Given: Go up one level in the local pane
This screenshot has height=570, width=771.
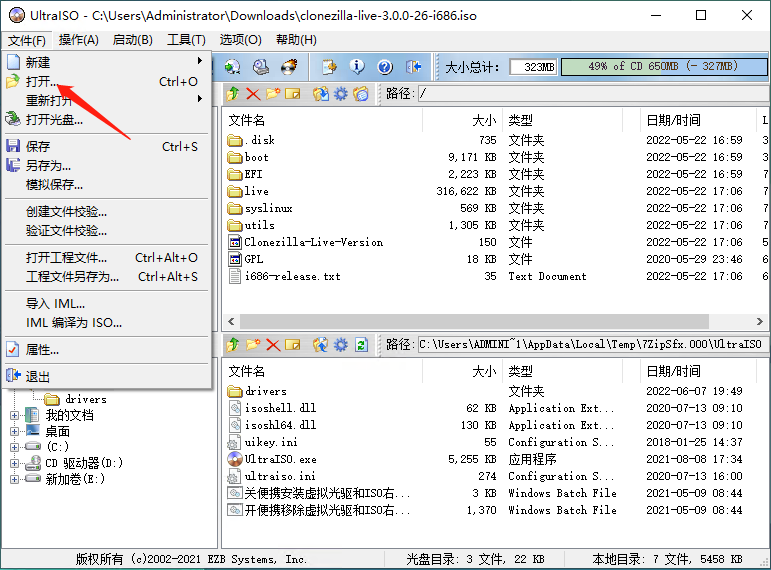Looking at the screenshot, I should coord(233,344).
